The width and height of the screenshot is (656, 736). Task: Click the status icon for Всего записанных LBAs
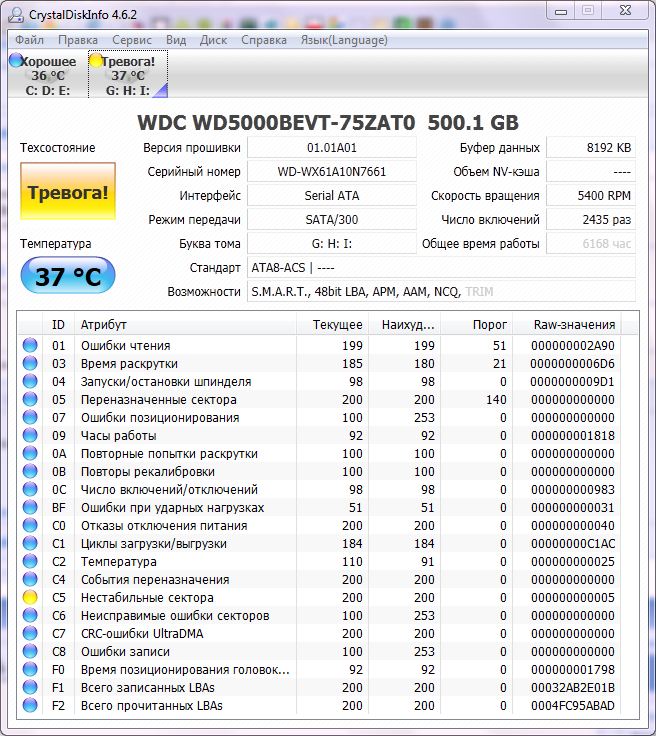[x=30, y=687]
